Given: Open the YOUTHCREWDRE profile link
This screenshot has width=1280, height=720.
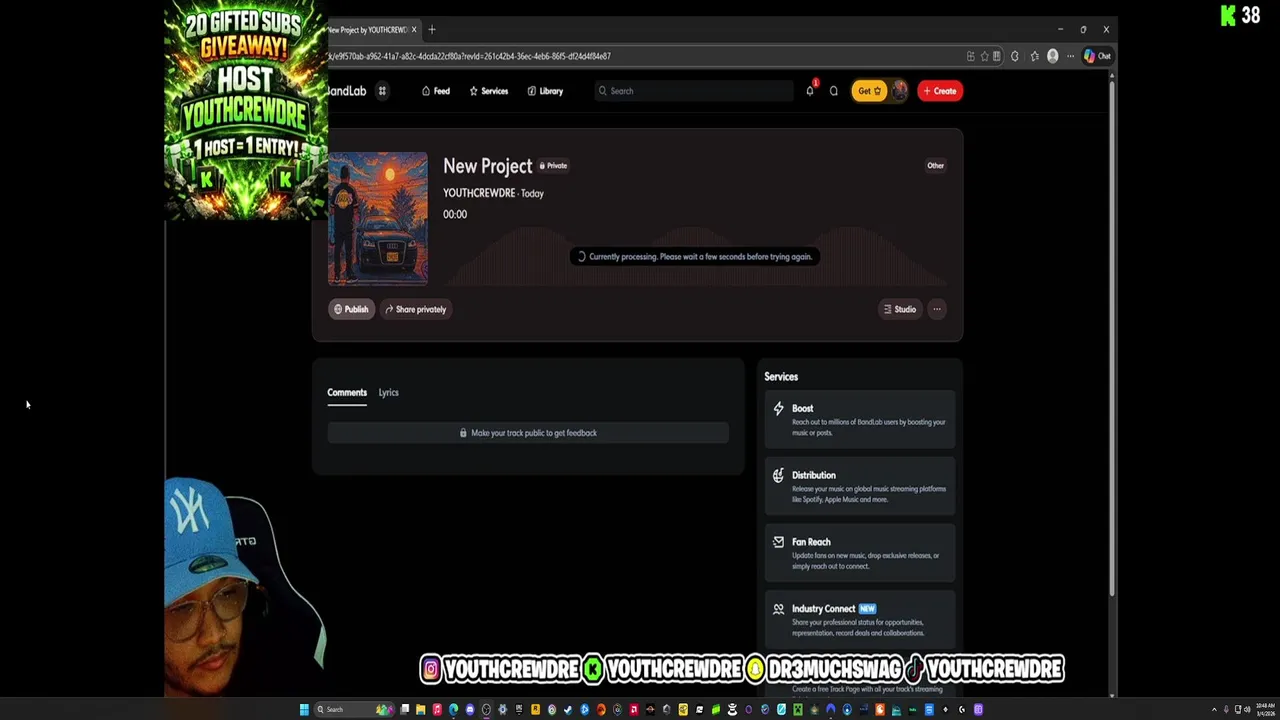Looking at the screenshot, I should 479,193.
